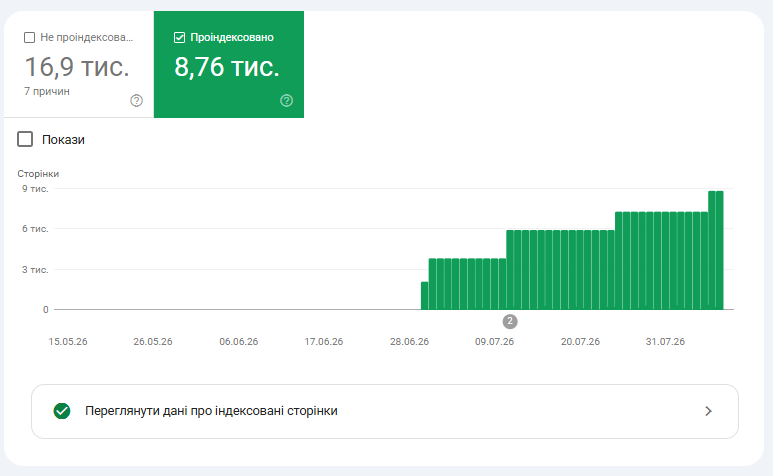Click the 15.05.26 date axis label
This screenshot has width=773, height=476.
[x=68, y=341]
